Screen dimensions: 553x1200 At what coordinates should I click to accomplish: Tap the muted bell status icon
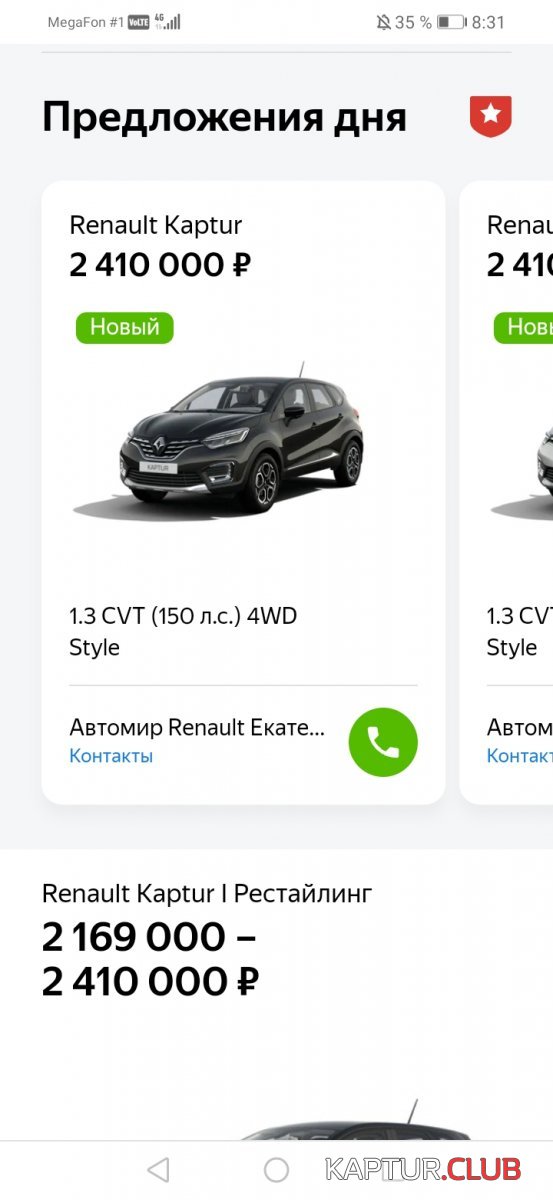coord(383,22)
